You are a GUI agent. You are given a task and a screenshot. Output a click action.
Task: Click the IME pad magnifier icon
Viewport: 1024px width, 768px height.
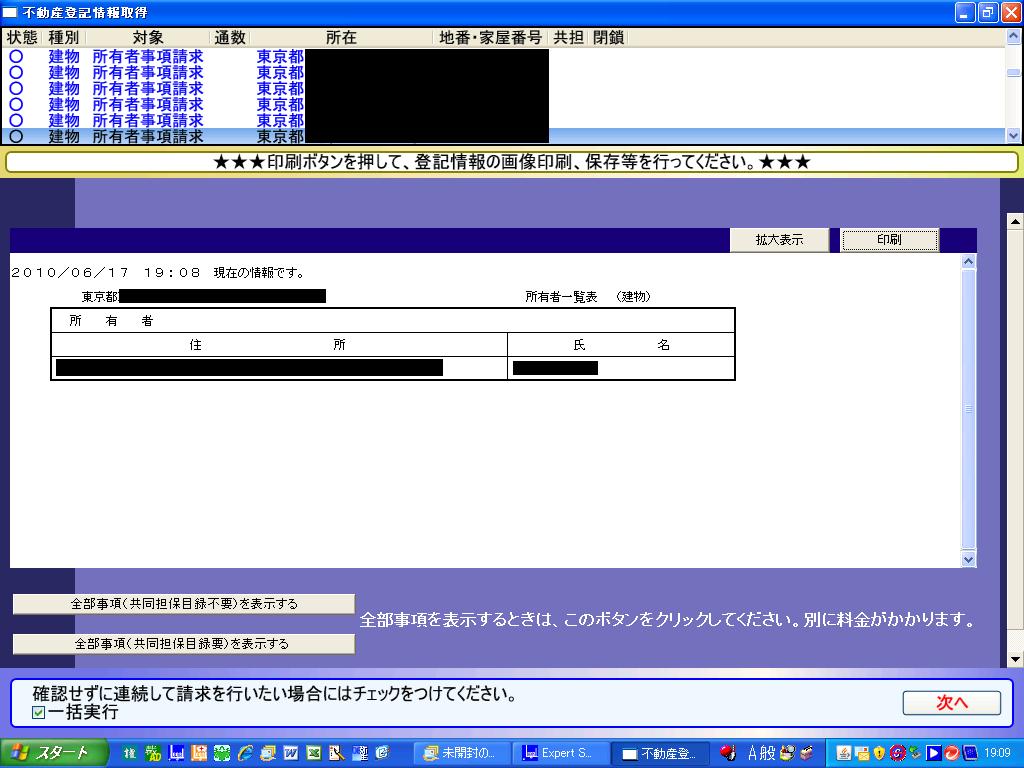788,753
